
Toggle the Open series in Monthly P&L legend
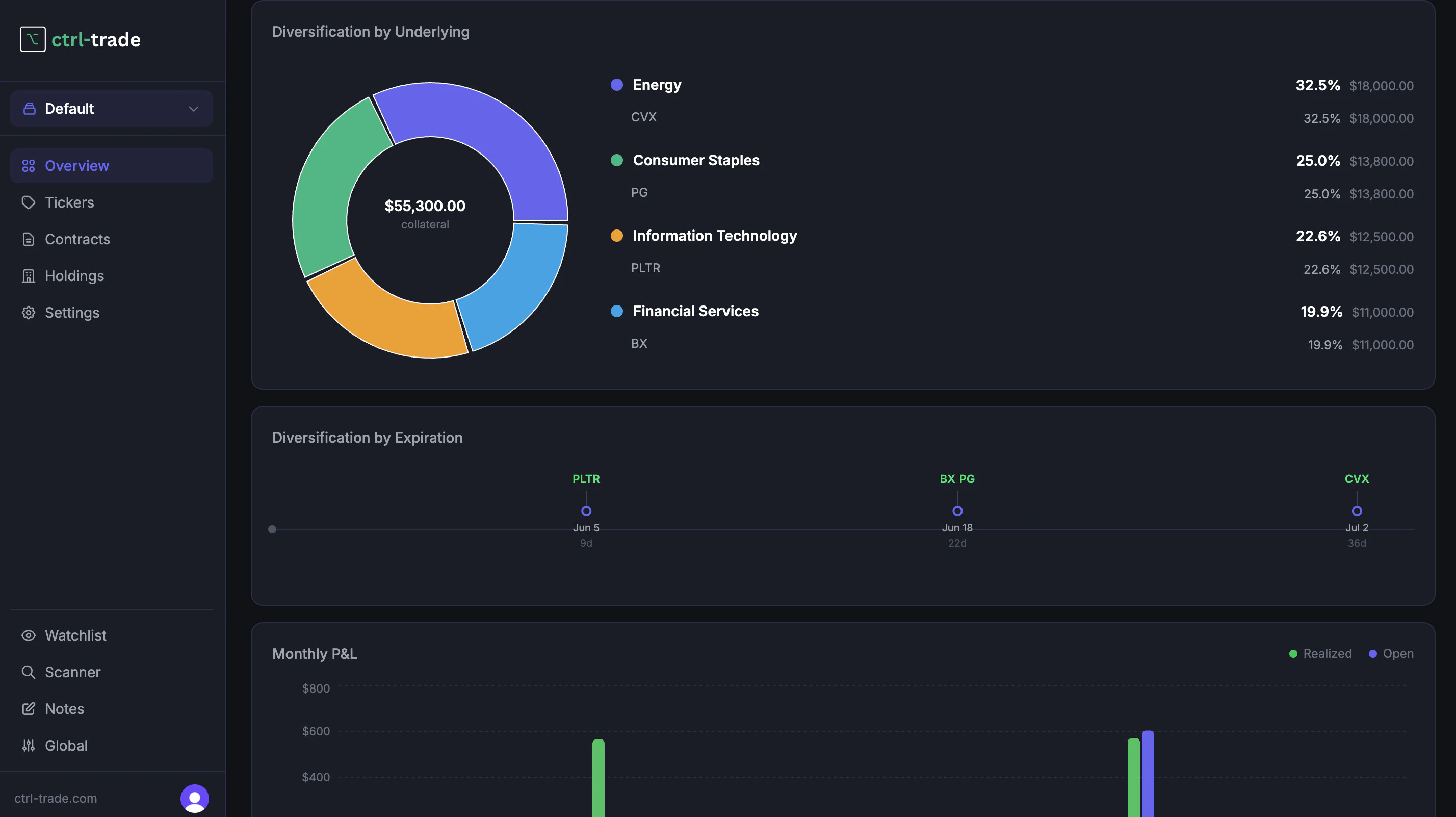(x=1391, y=654)
